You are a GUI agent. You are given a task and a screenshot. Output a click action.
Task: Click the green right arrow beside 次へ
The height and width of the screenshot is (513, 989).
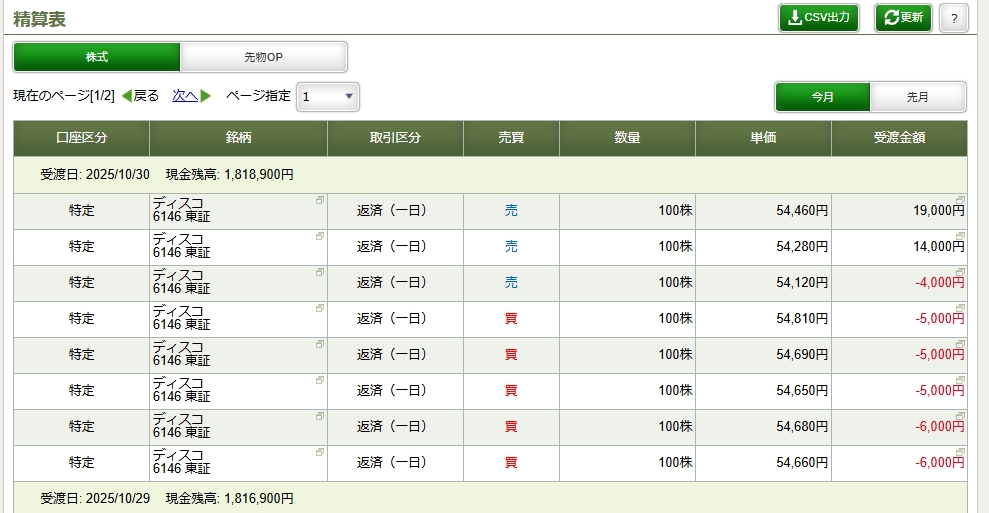pyautogui.click(x=206, y=96)
